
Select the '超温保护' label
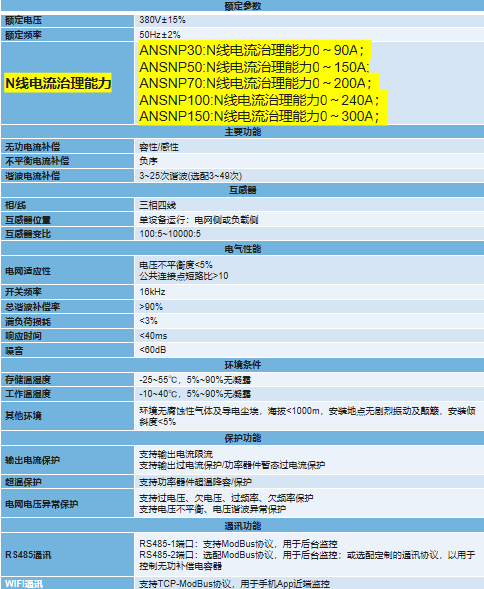(23, 482)
